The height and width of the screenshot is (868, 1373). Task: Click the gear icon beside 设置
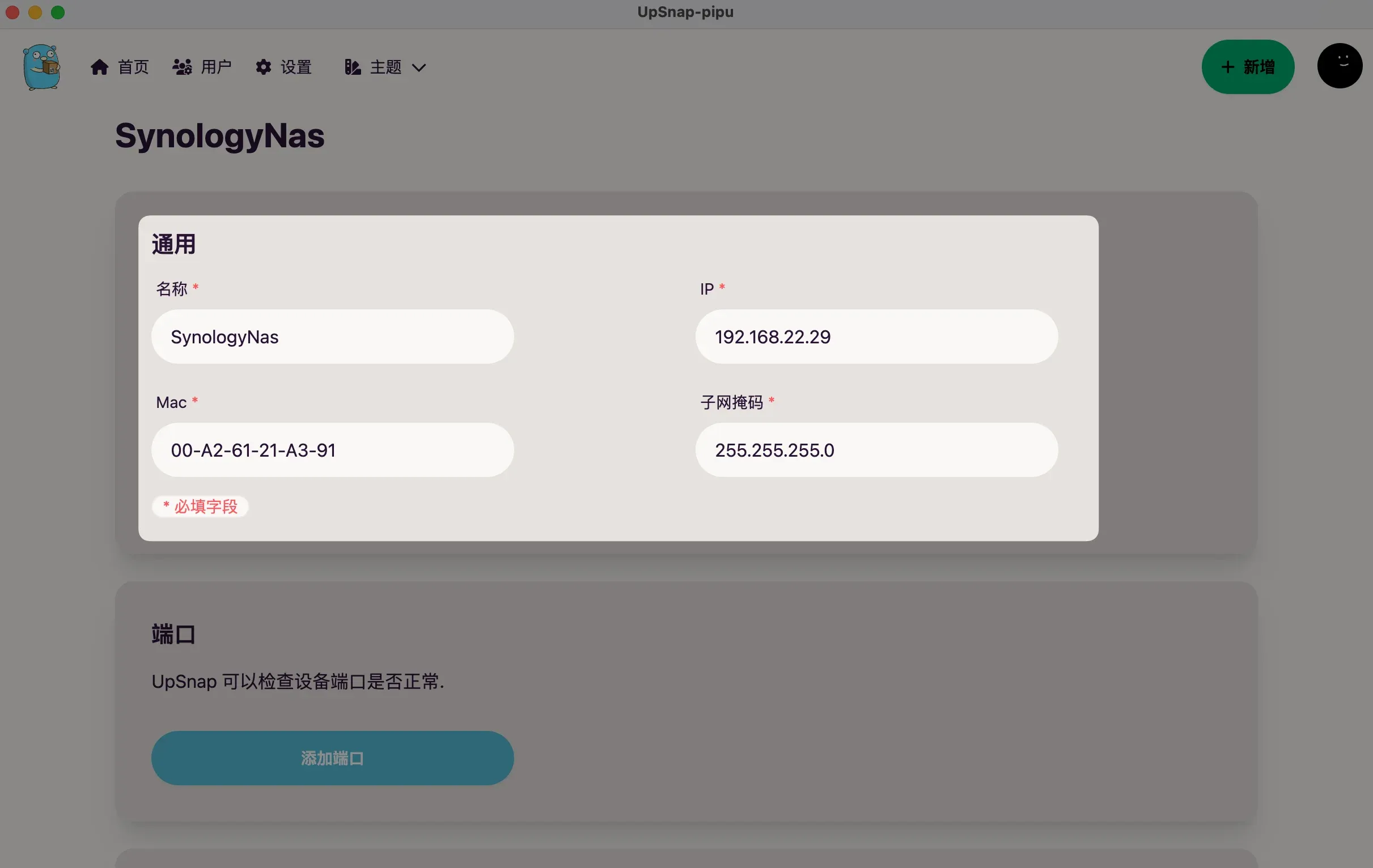[264, 67]
